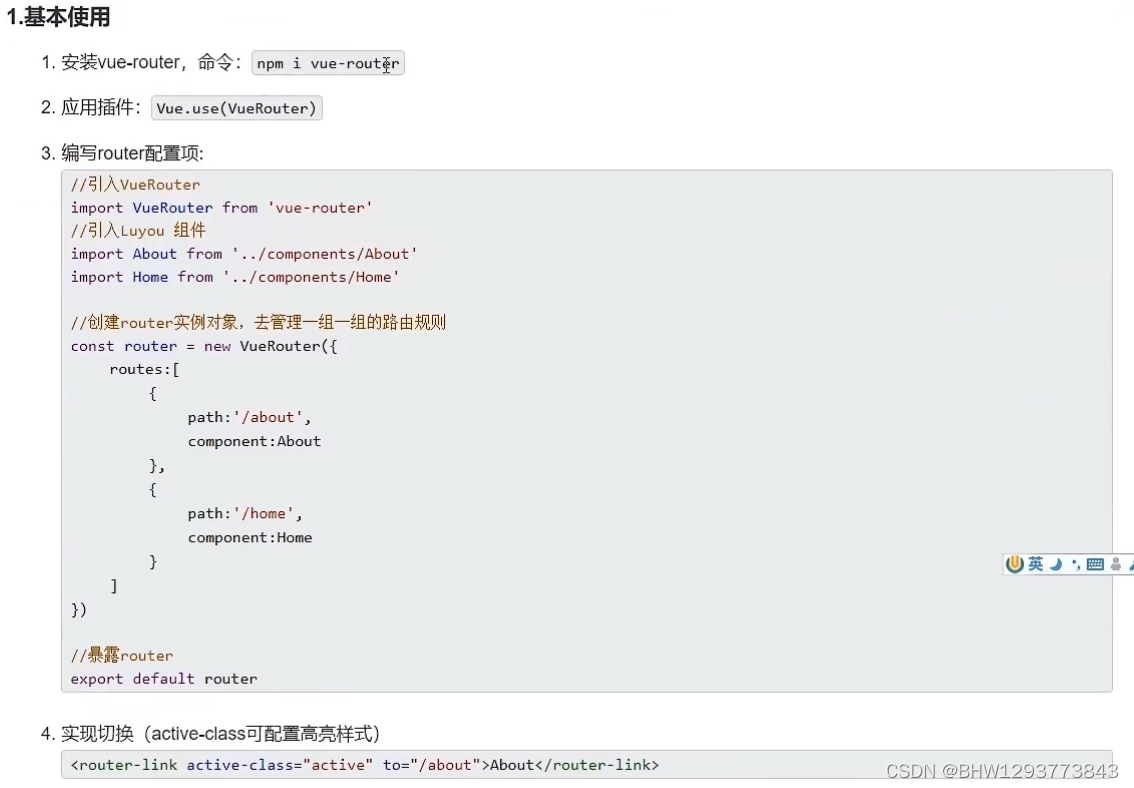Click the inline code Vue.use(VueRouter)
The width and height of the screenshot is (1134, 788).
click(x=236, y=108)
